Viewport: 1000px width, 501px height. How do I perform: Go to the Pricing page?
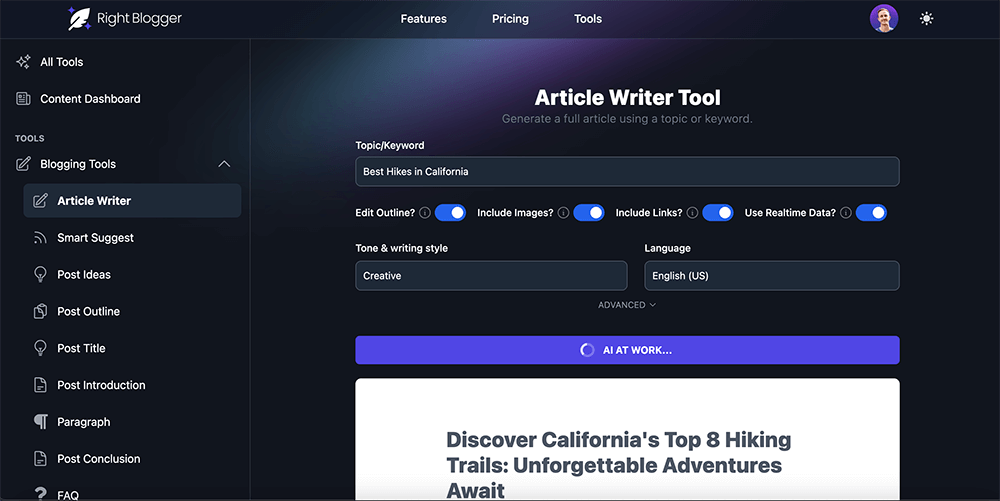pyautogui.click(x=510, y=19)
